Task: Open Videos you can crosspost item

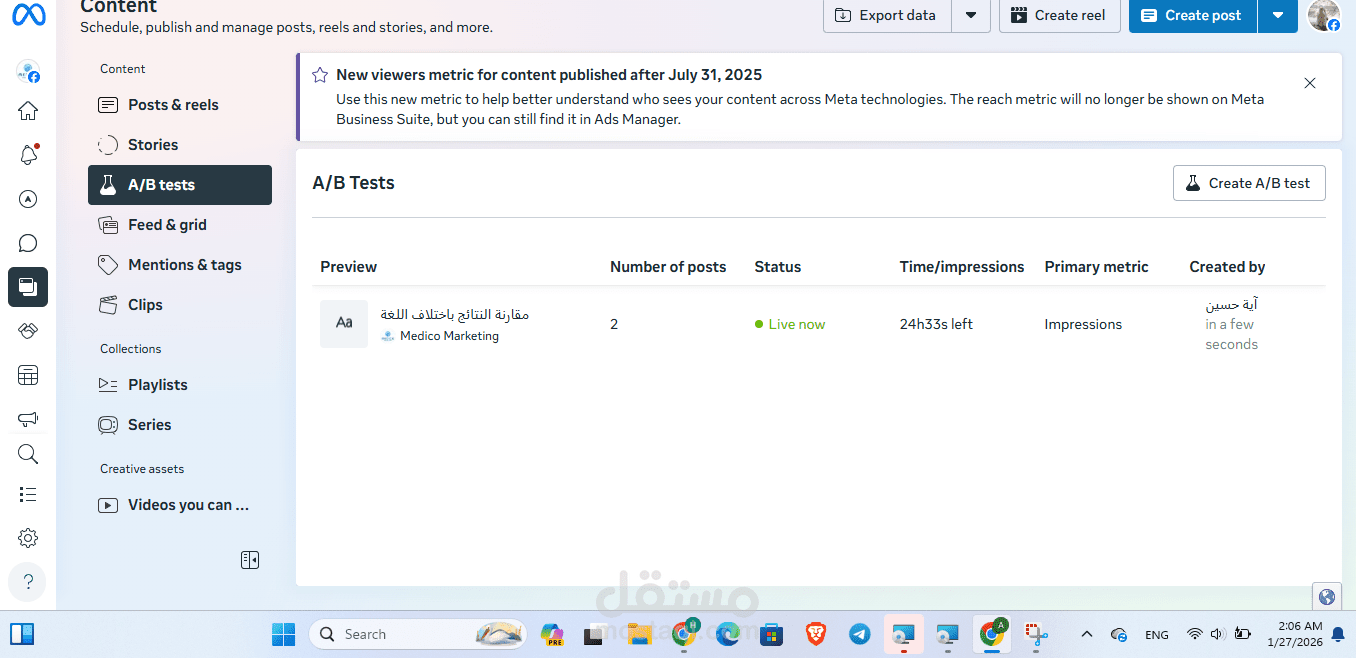Action: point(180,505)
